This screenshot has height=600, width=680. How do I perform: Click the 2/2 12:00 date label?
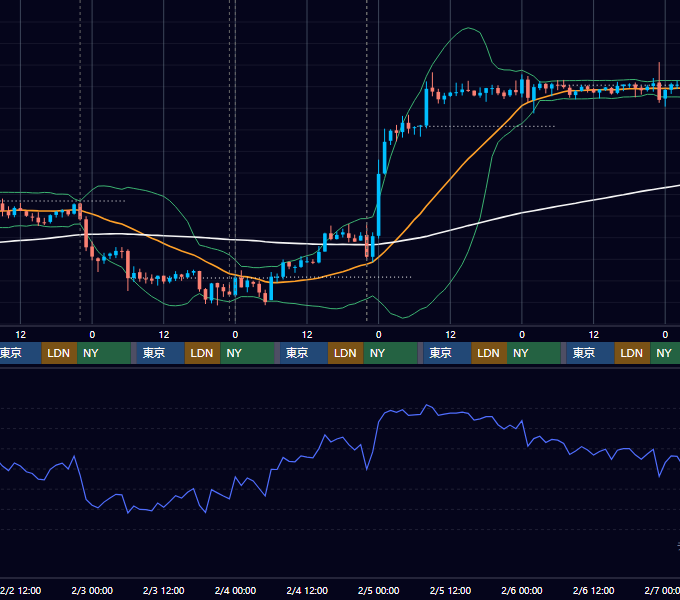(20, 590)
